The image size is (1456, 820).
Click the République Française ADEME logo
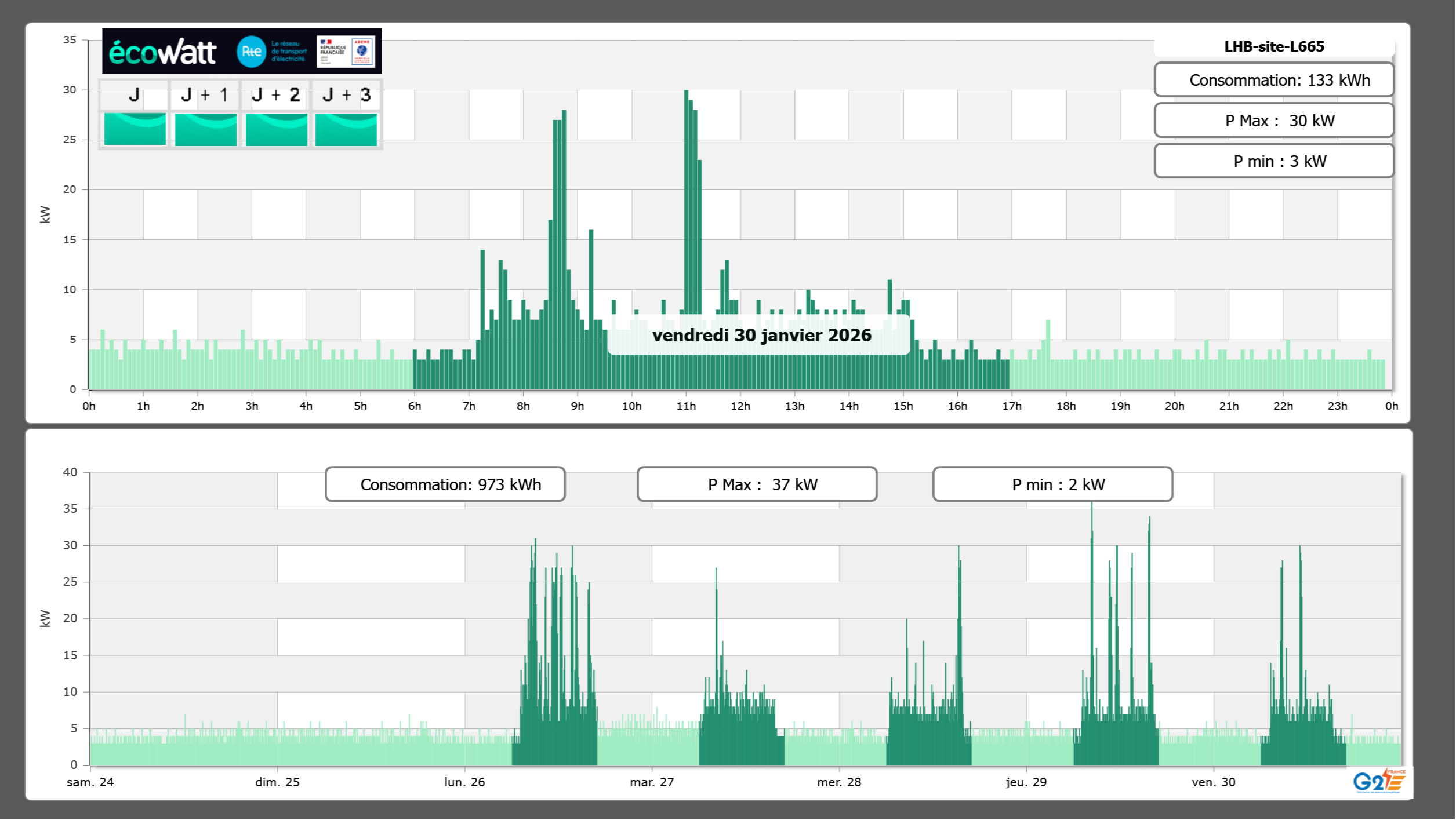(x=346, y=52)
